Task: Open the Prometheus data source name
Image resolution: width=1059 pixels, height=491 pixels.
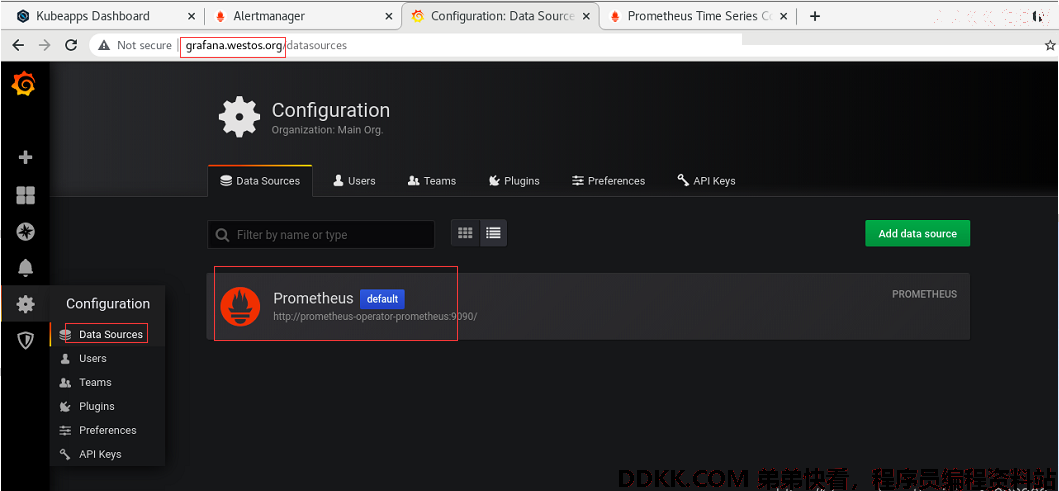Action: 313,298
